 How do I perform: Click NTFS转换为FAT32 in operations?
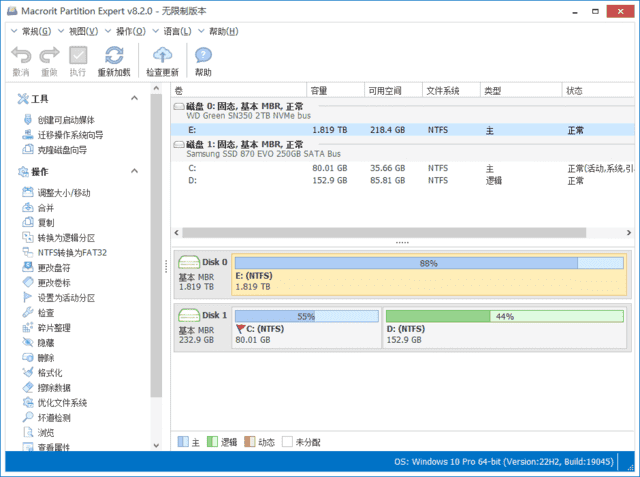[x=71, y=253]
